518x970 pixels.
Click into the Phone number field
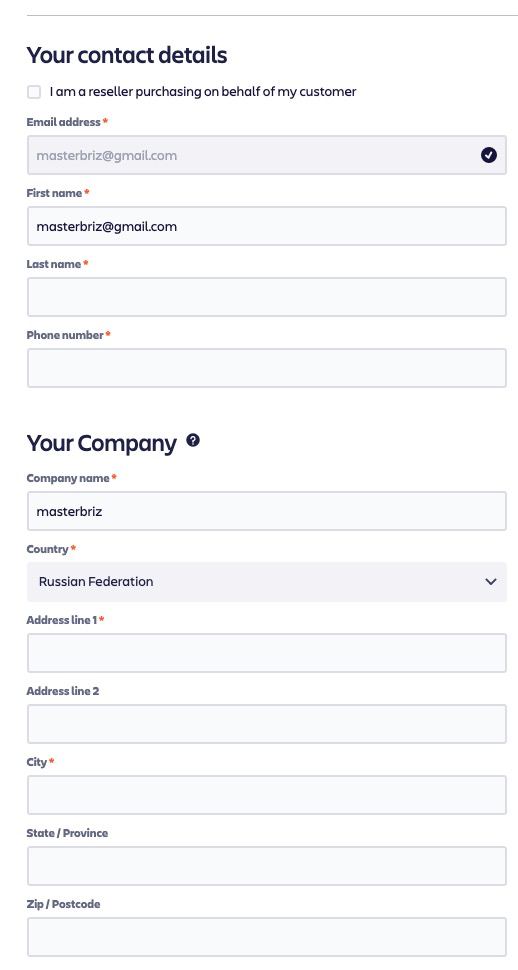click(267, 368)
